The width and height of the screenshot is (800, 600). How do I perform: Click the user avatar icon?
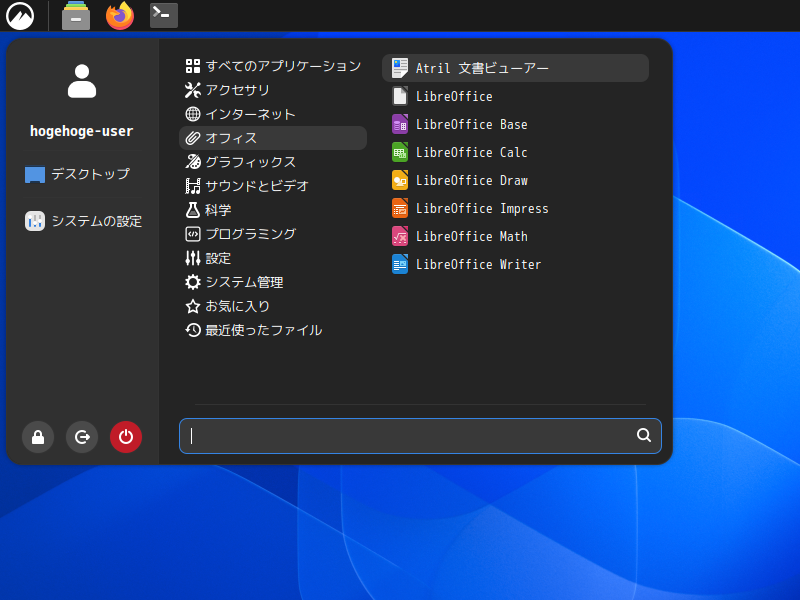82,81
